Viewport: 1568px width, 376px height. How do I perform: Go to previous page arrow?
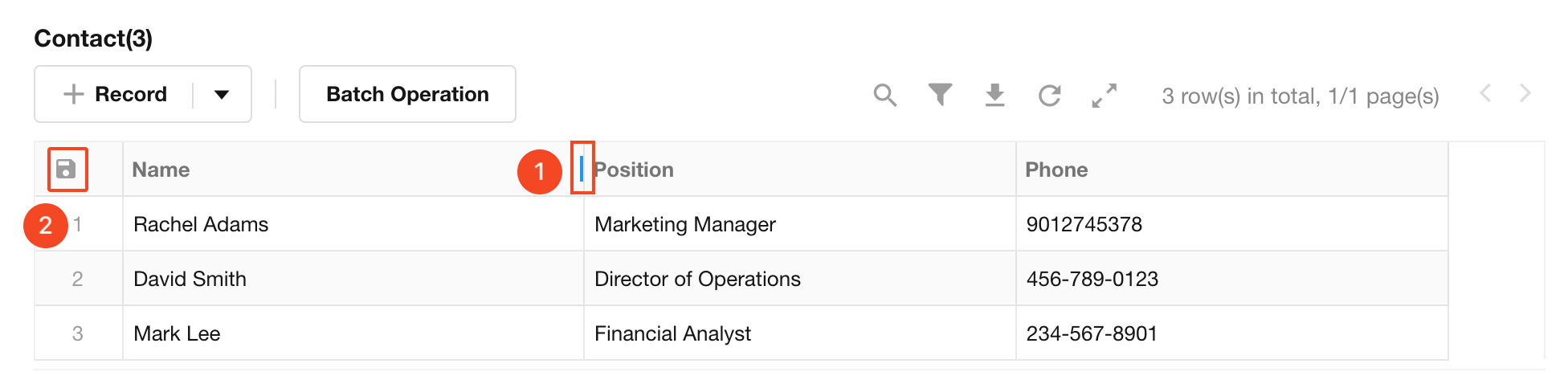pos(1485,94)
